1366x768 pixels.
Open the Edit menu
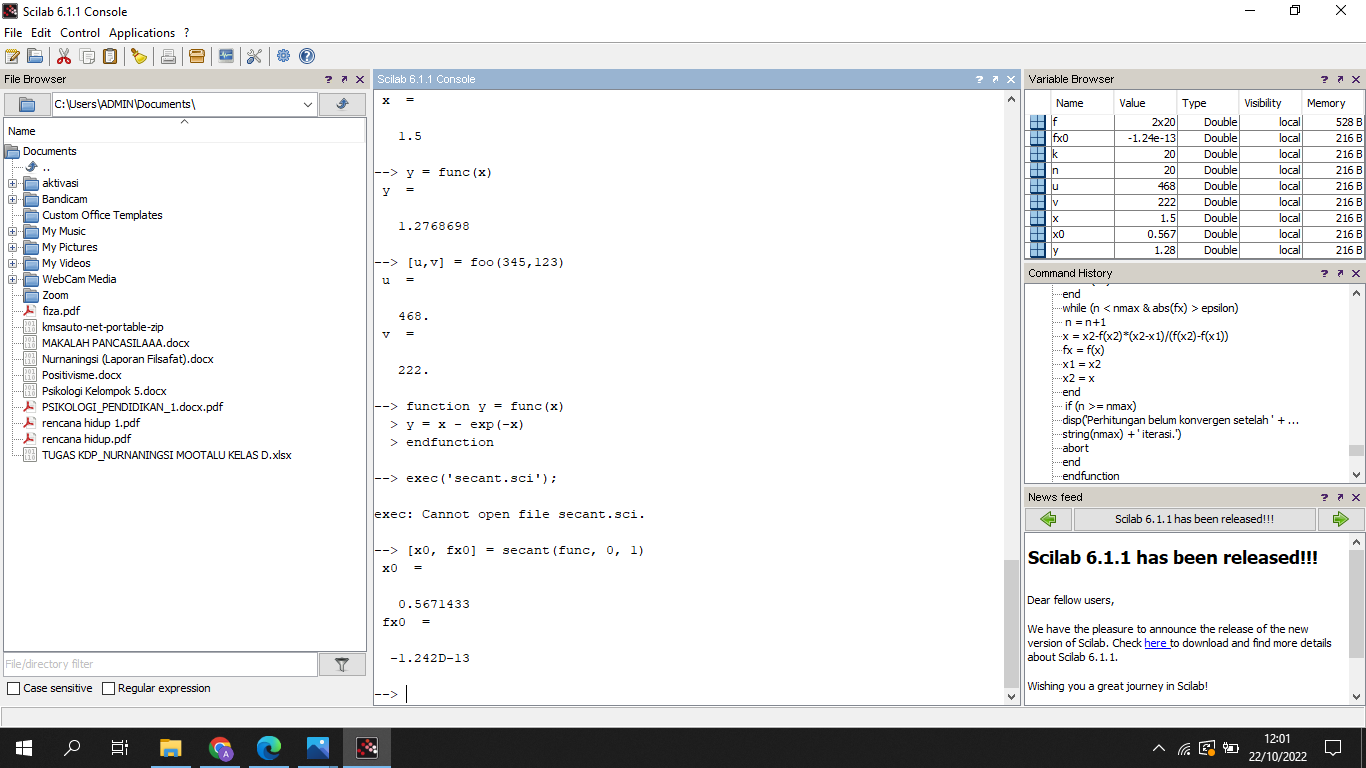pyautogui.click(x=41, y=33)
